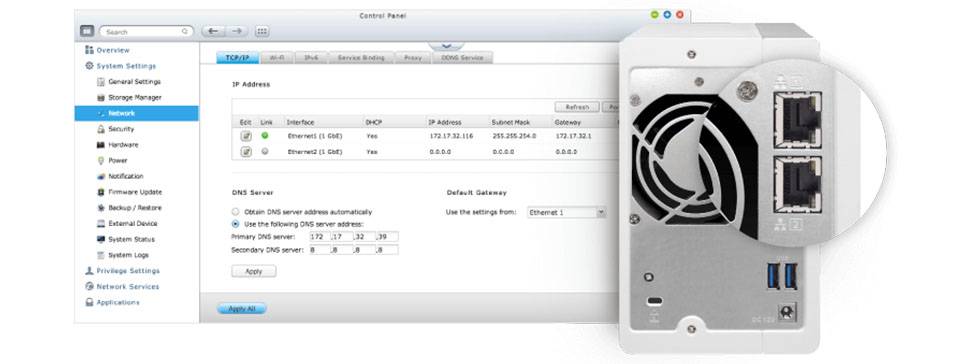
Task: Switch to the Wi-Fi tab
Action: tap(277, 58)
